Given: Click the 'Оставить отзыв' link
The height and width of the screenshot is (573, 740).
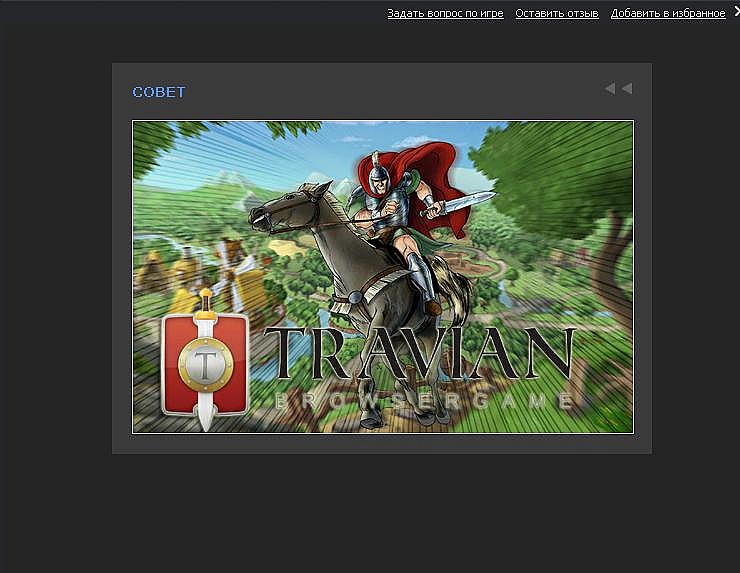Looking at the screenshot, I should pyautogui.click(x=556, y=13).
